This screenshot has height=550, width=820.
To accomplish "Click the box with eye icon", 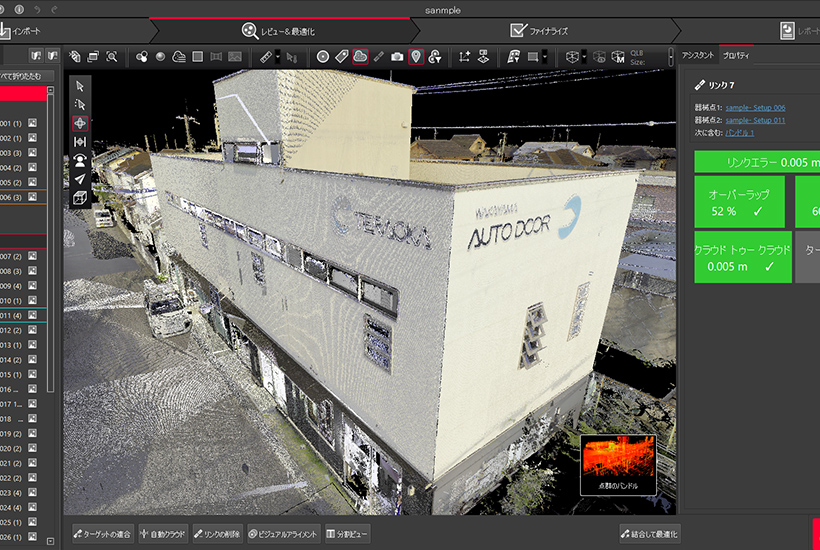I will (599, 56).
